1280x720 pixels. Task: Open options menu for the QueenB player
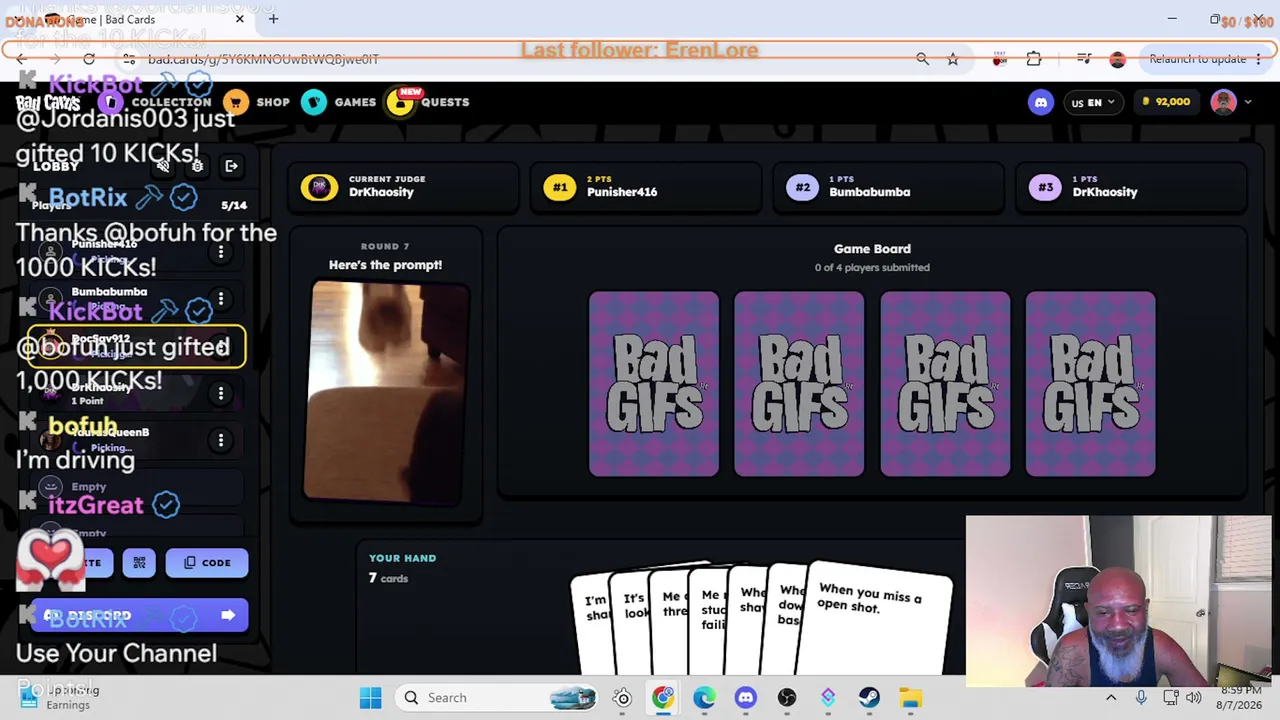pos(221,440)
